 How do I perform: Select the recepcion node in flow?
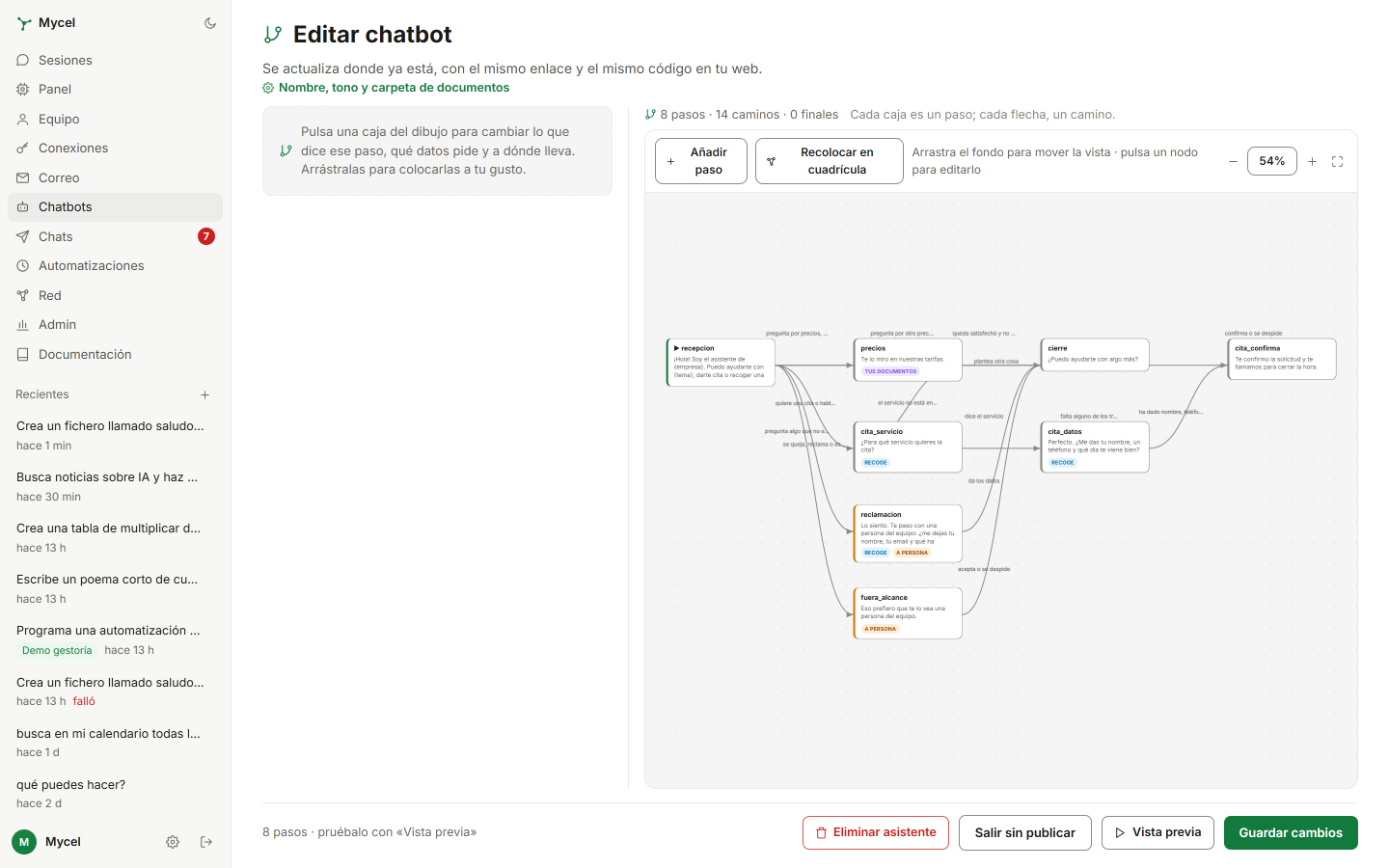(721, 363)
